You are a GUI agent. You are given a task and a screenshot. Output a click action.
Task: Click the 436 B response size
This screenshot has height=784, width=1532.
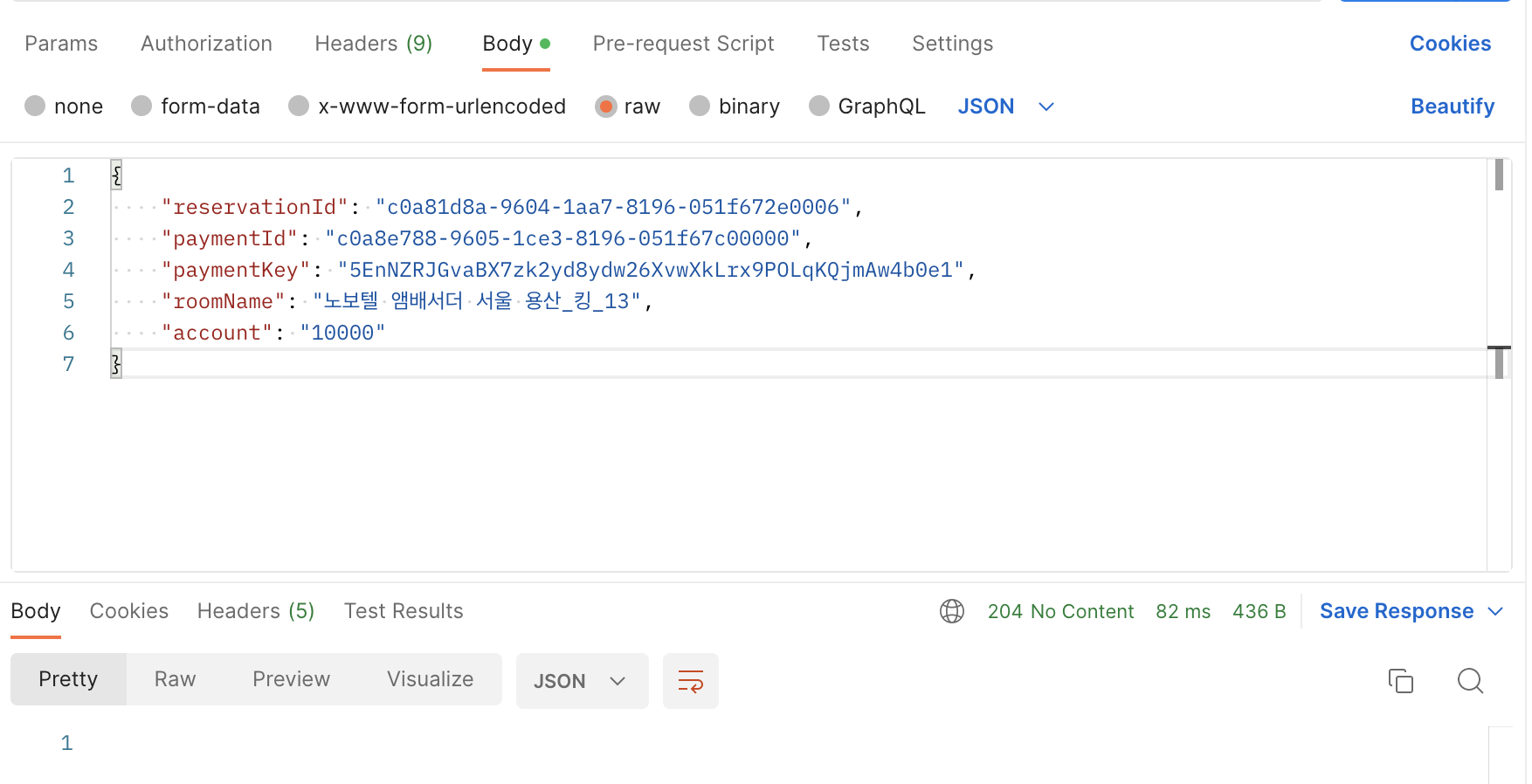(x=1259, y=611)
